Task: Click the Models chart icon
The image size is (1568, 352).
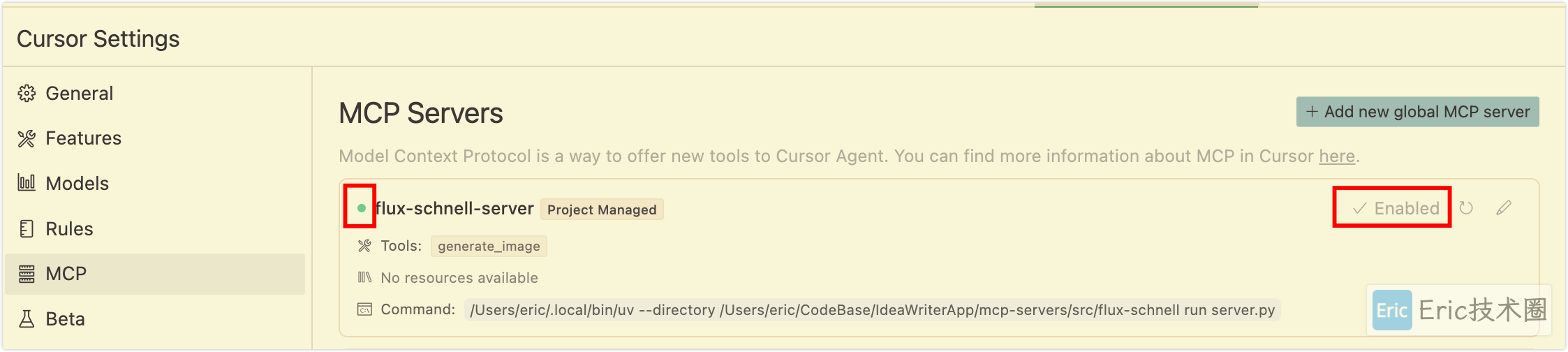Action: 27,183
